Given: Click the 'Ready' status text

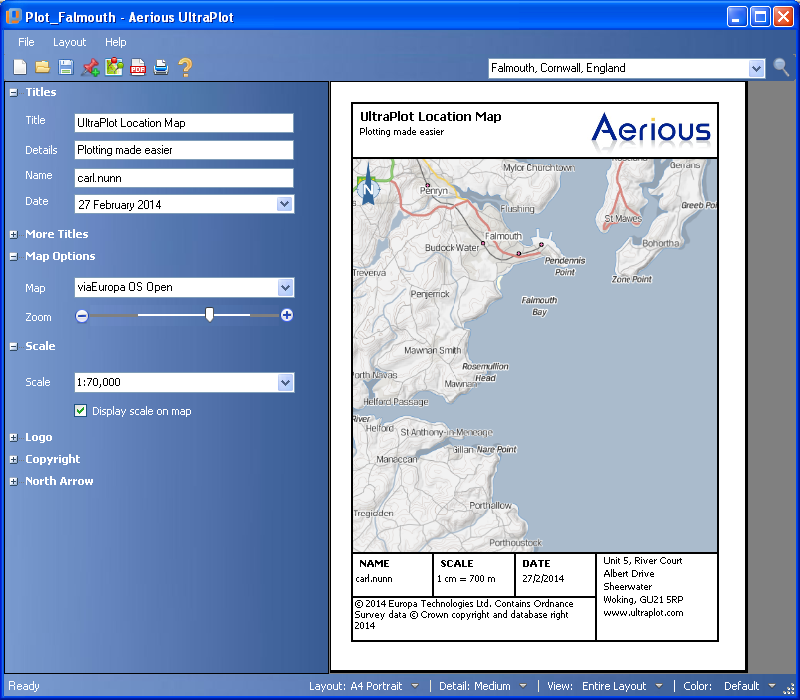Looking at the screenshot, I should [23, 686].
